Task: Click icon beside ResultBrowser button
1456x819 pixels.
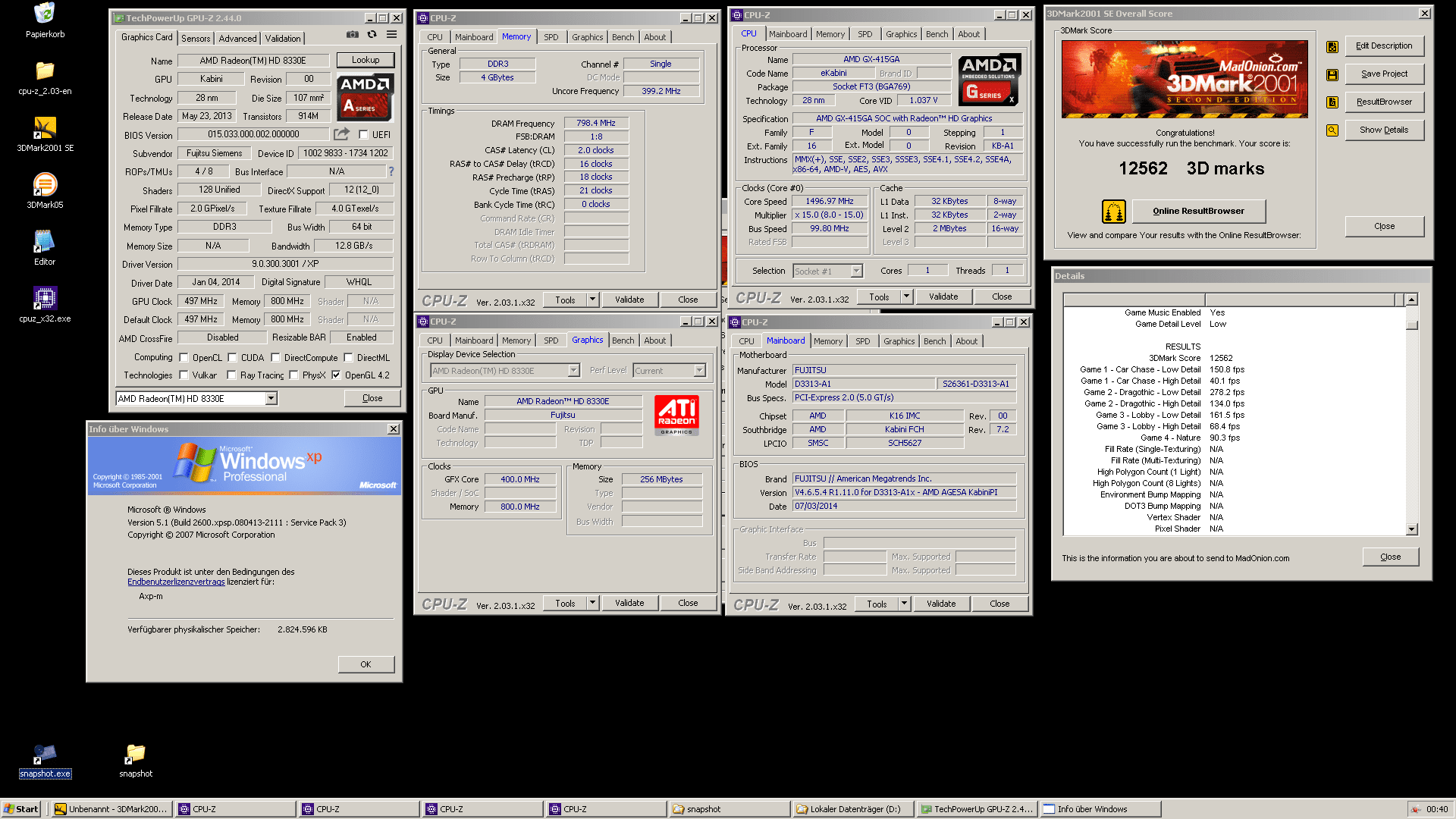Action: pyautogui.click(x=1332, y=102)
